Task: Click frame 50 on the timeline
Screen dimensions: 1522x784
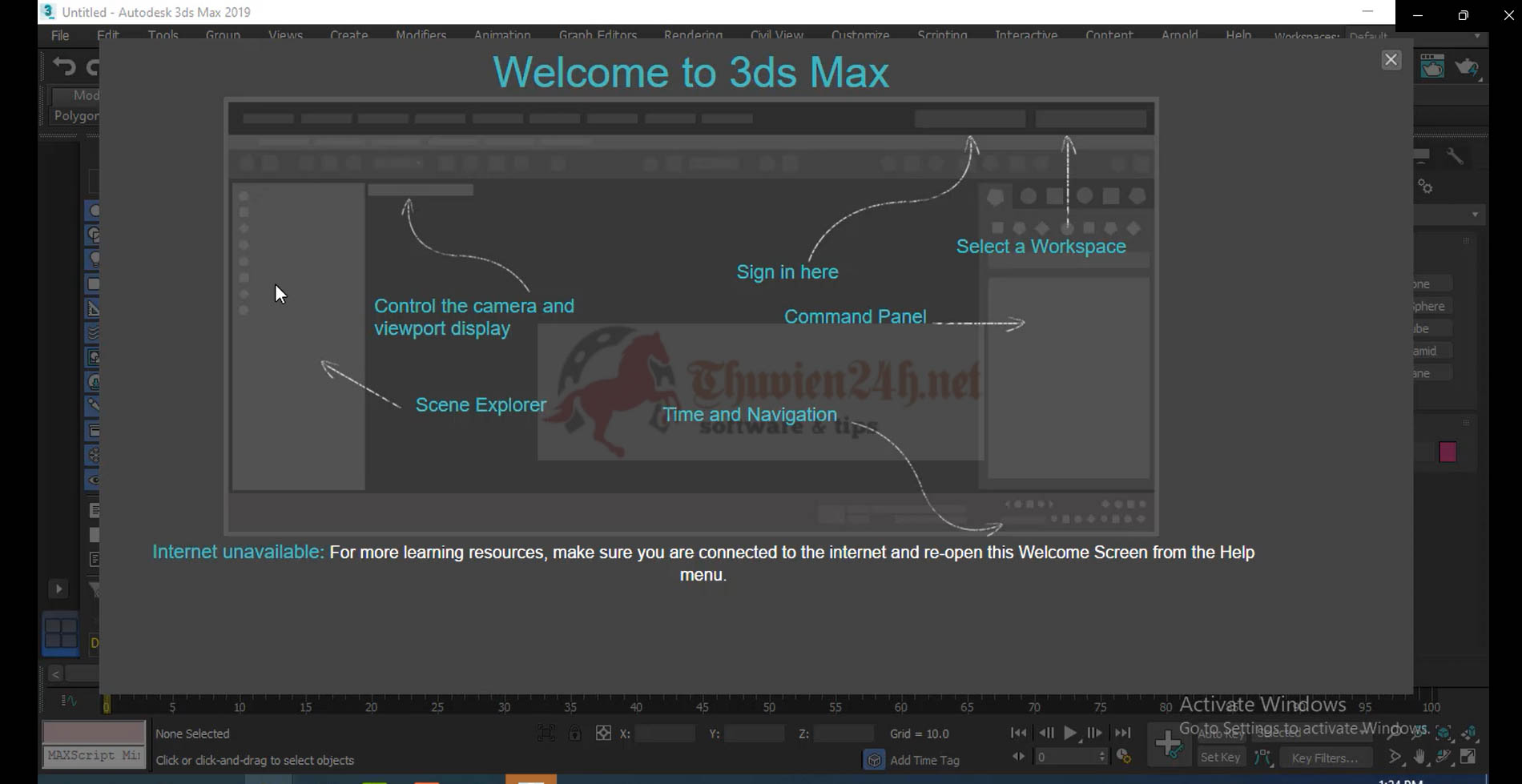Action: 769,706
